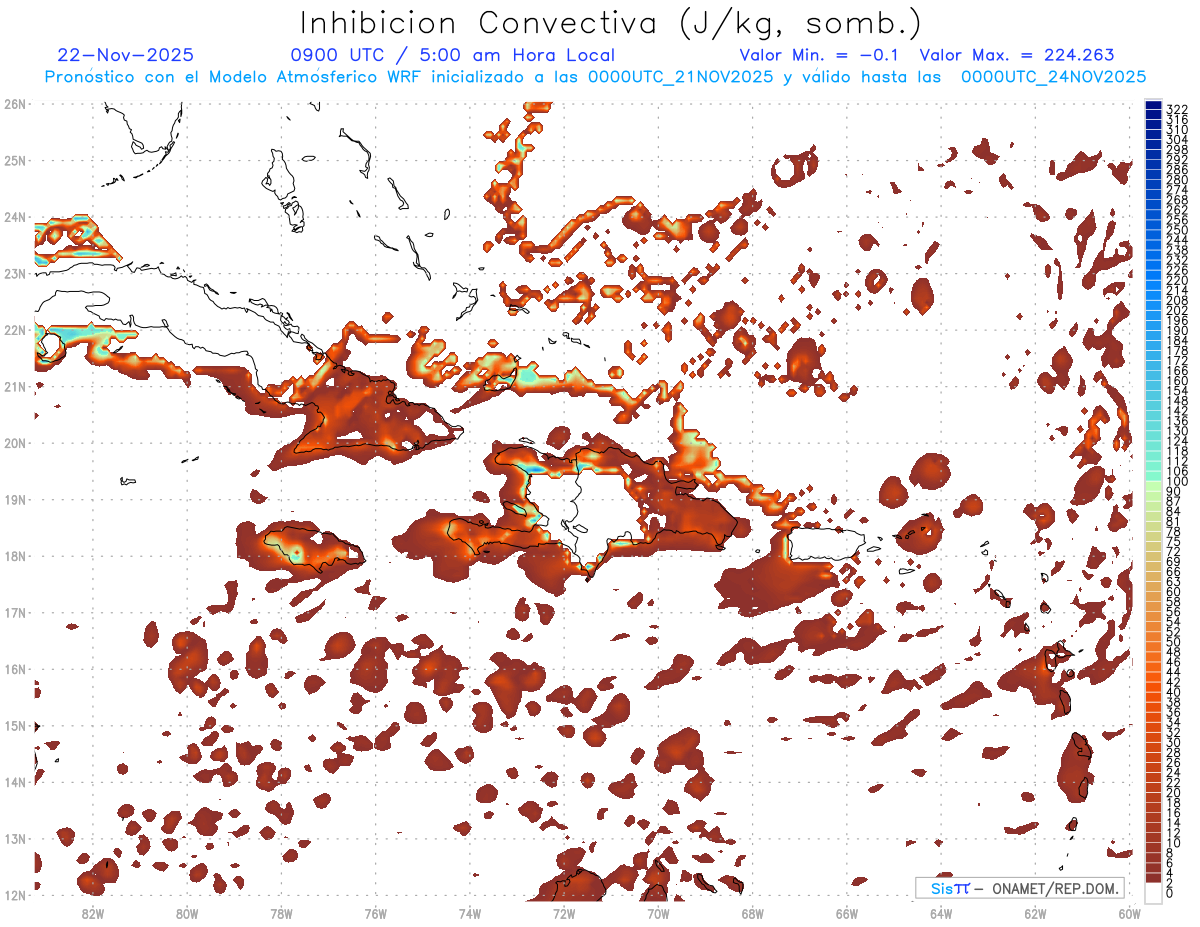The height and width of the screenshot is (927, 1200).
Task: Click the colorbar value 154
Action: click(x=1176, y=391)
